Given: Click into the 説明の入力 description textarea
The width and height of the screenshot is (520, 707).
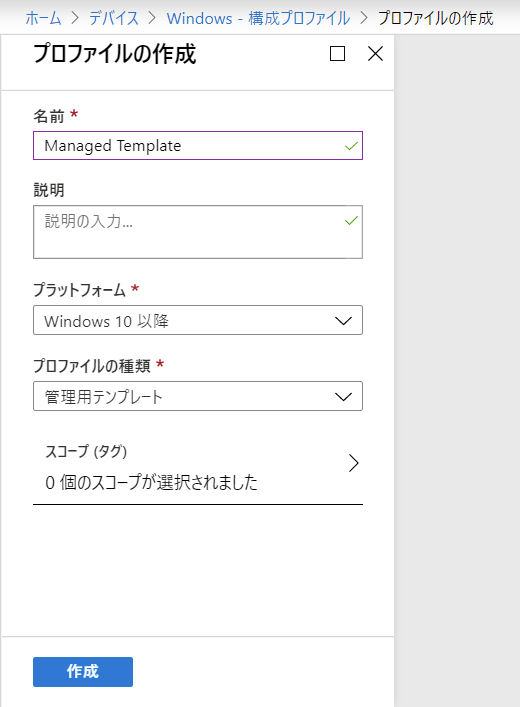Looking at the screenshot, I should tap(198, 232).
